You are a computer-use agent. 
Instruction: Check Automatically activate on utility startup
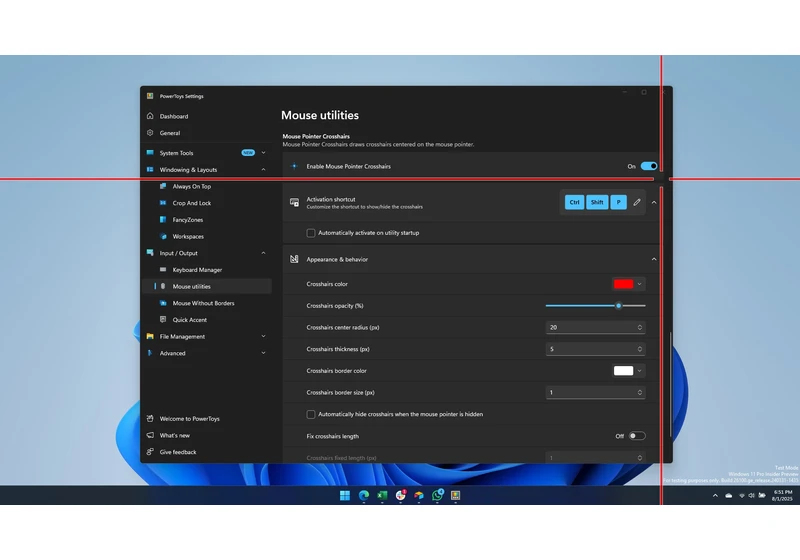(x=311, y=233)
